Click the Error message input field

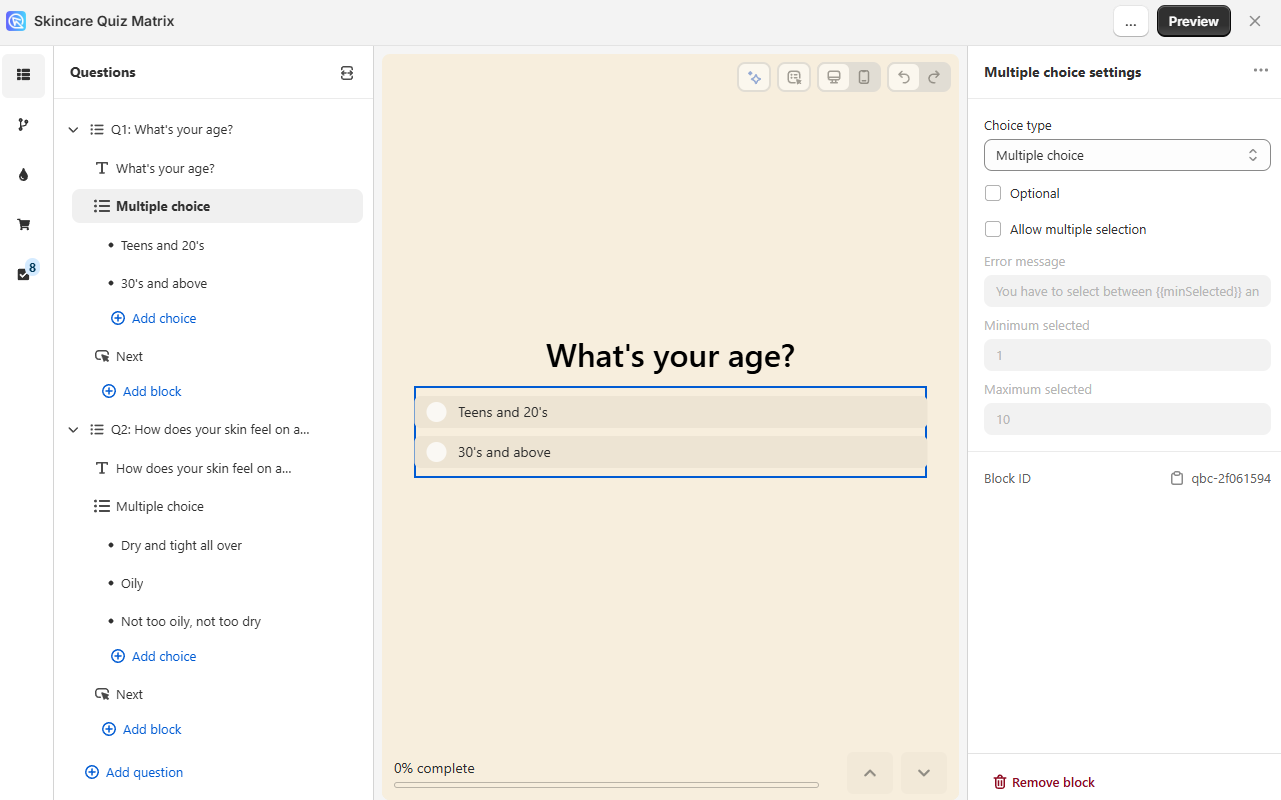click(x=1127, y=291)
